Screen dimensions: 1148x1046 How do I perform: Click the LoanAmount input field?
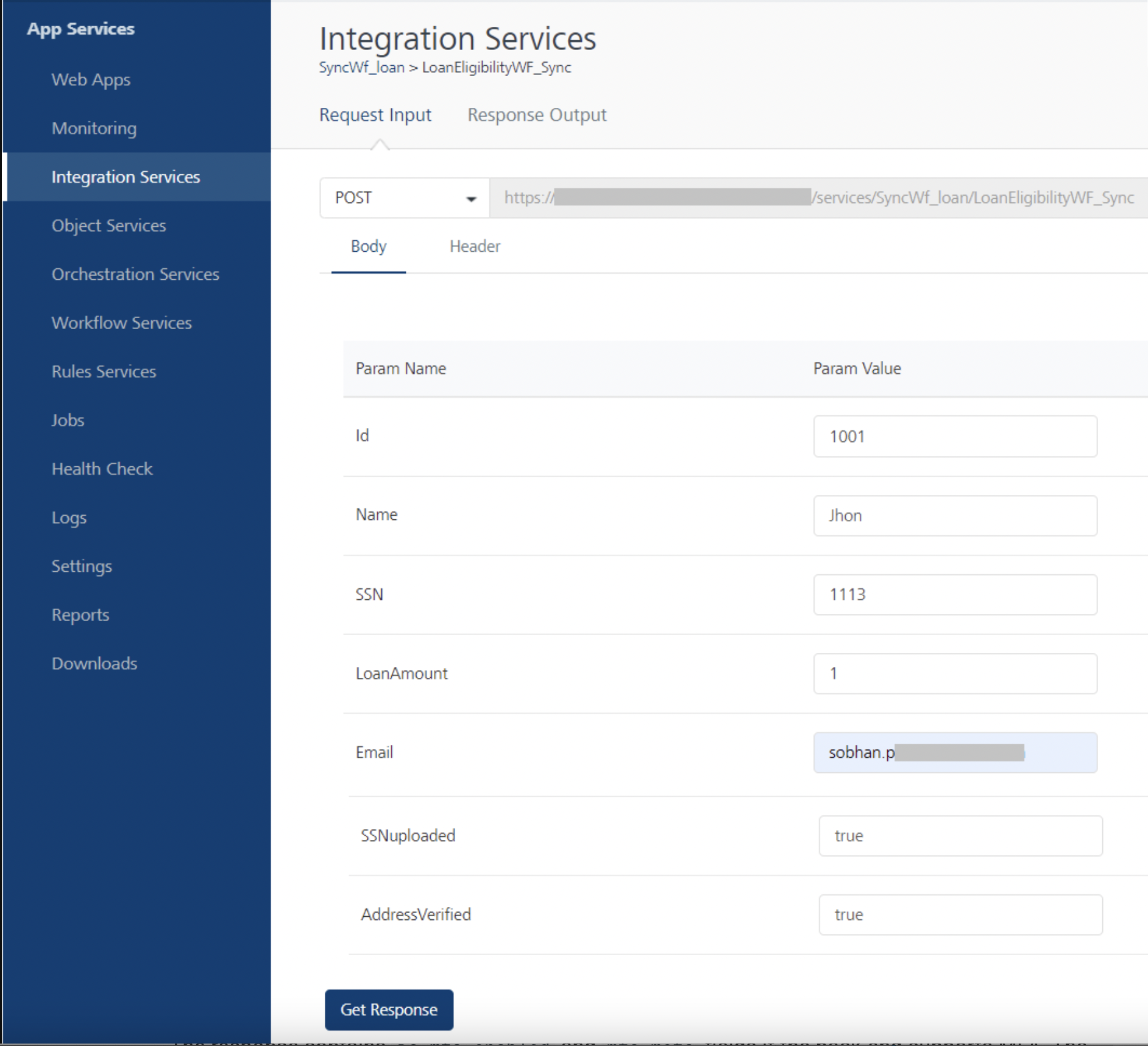coord(954,674)
